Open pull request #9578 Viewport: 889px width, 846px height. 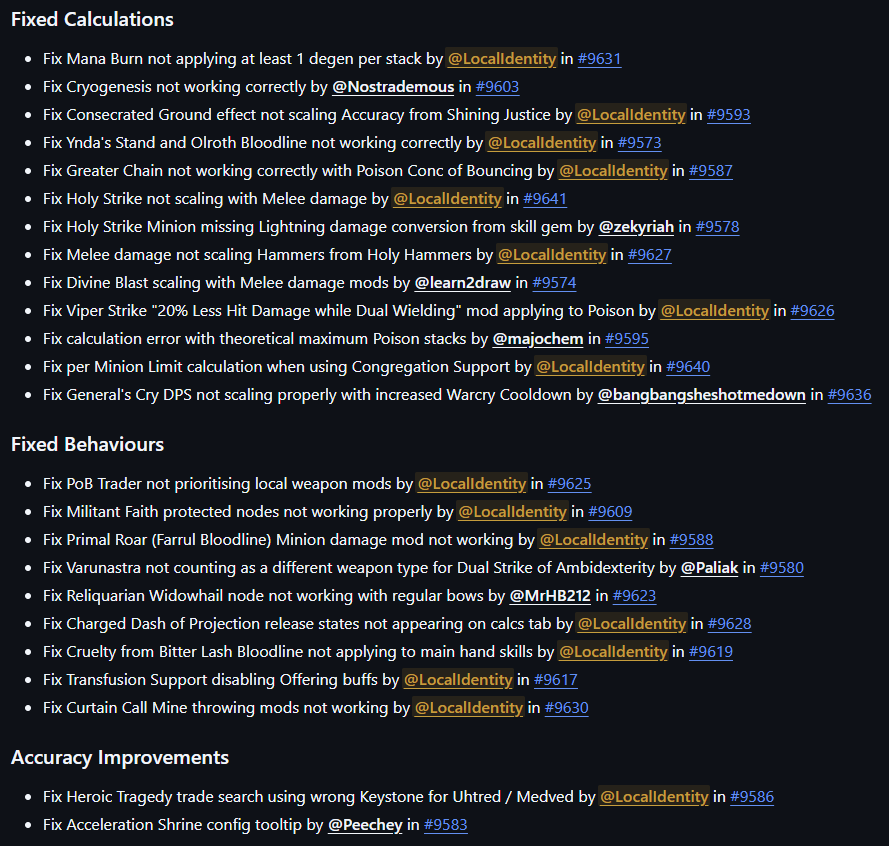tap(717, 227)
